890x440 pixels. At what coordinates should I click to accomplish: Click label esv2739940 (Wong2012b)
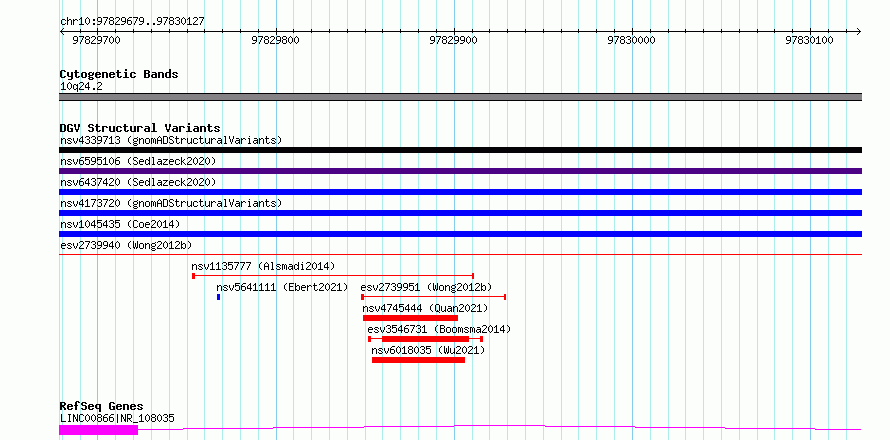coord(126,245)
